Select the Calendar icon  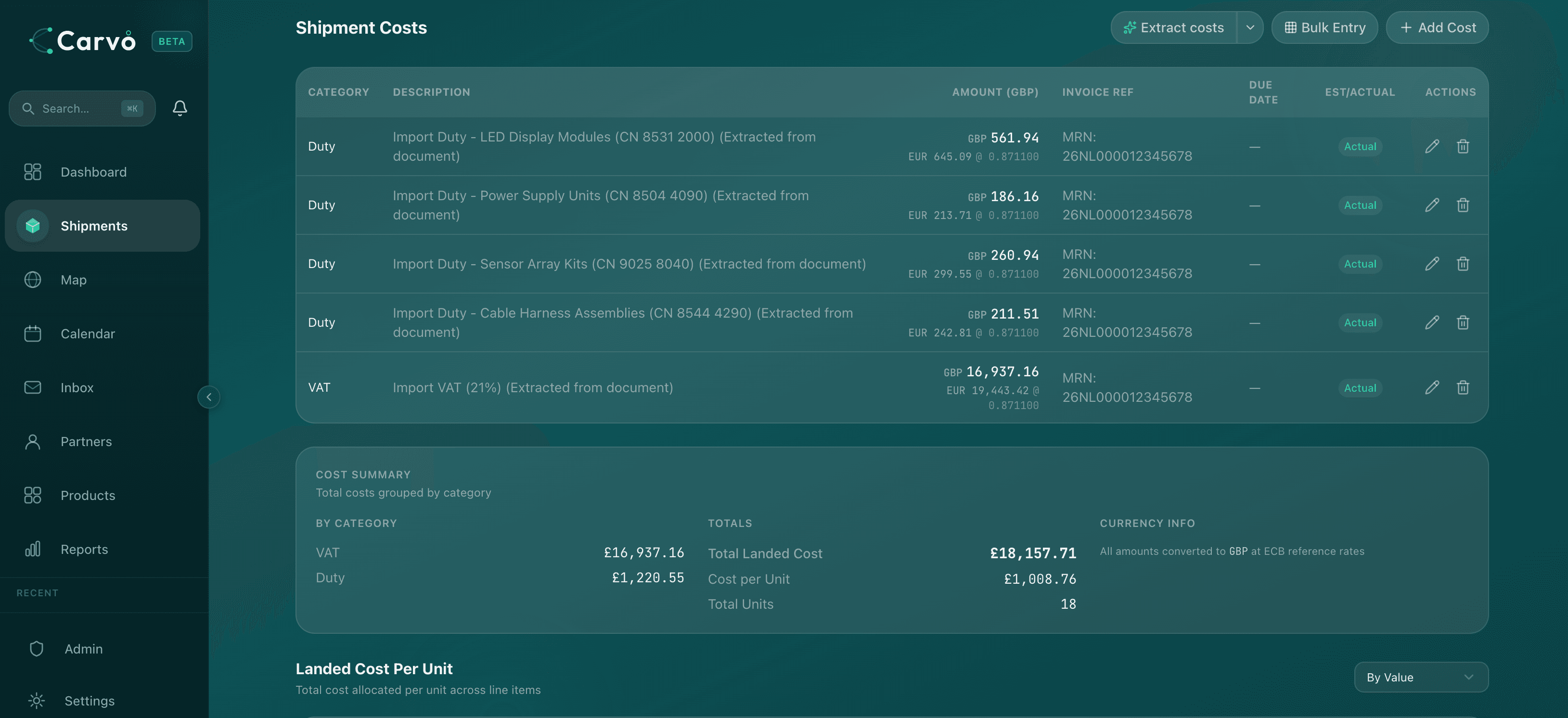[x=33, y=333]
